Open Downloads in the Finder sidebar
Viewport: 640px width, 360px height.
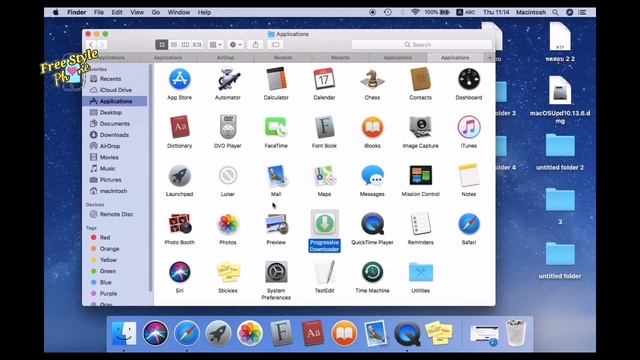click(x=115, y=135)
